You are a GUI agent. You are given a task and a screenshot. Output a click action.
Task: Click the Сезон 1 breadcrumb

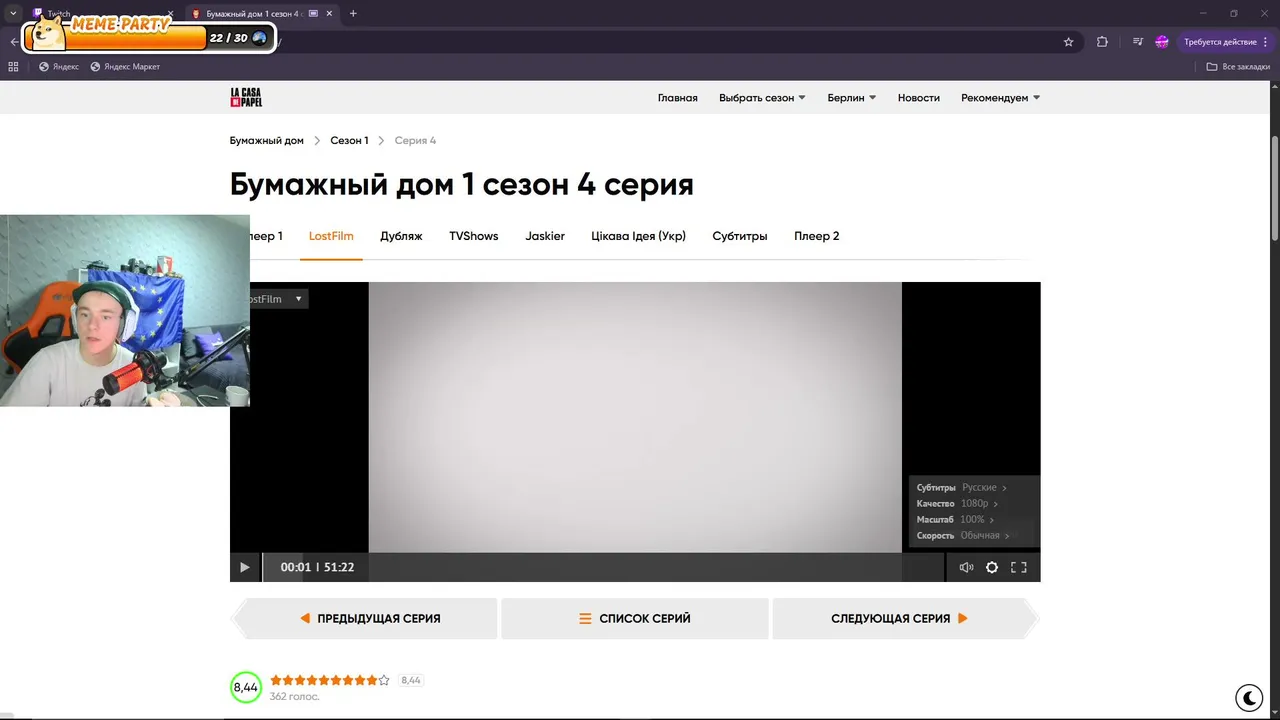click(x=350, y=141)
